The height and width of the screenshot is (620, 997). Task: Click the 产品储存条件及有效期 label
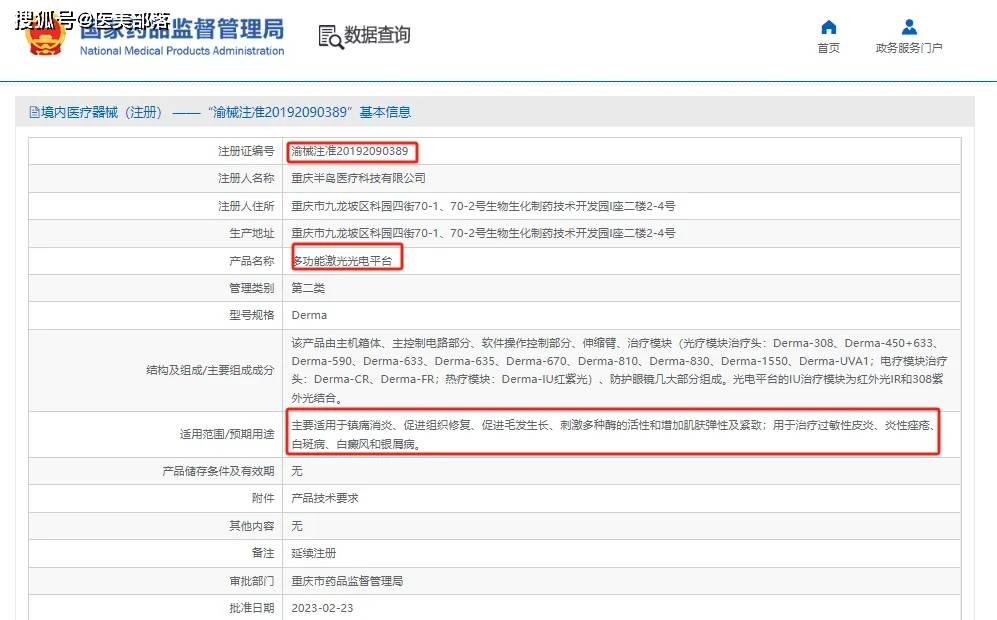click(218, 471)
